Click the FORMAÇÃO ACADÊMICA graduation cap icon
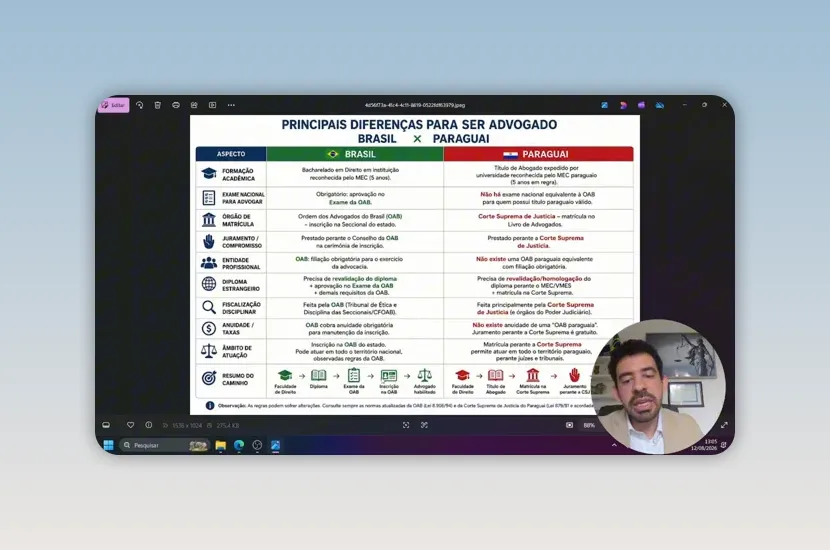The width and height of the screenshot is (830, 550). coord(209,174)
